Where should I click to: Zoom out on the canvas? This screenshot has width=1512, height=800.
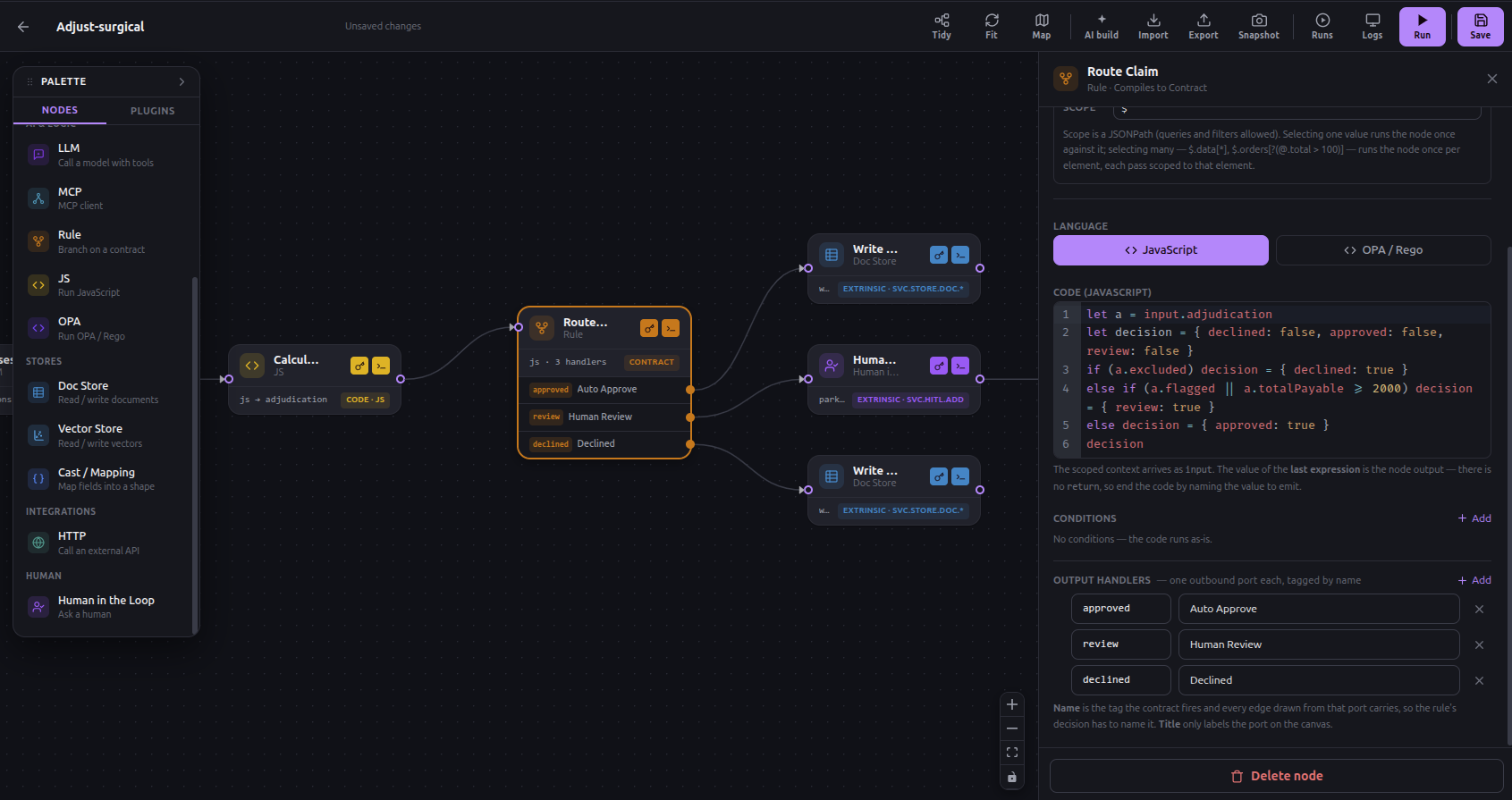tap(1012, 728)
